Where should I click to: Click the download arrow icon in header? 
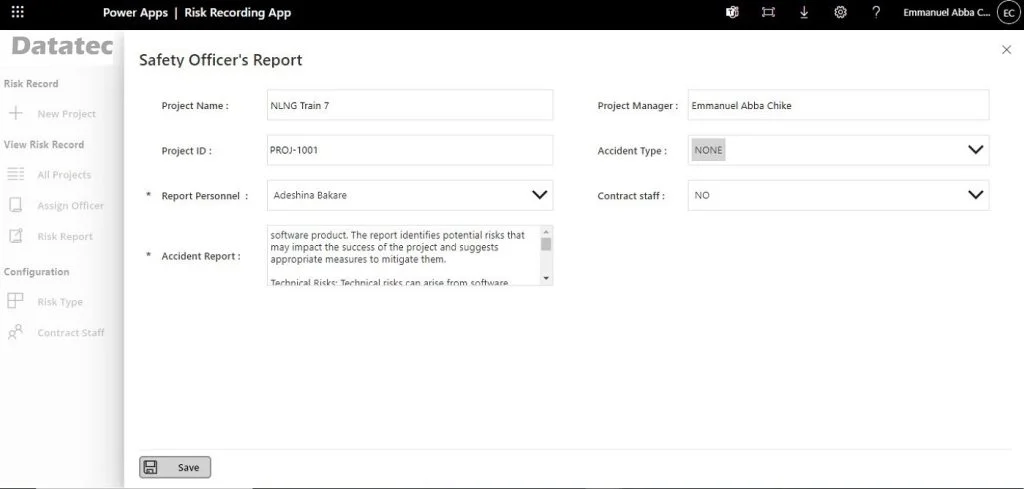804,13
